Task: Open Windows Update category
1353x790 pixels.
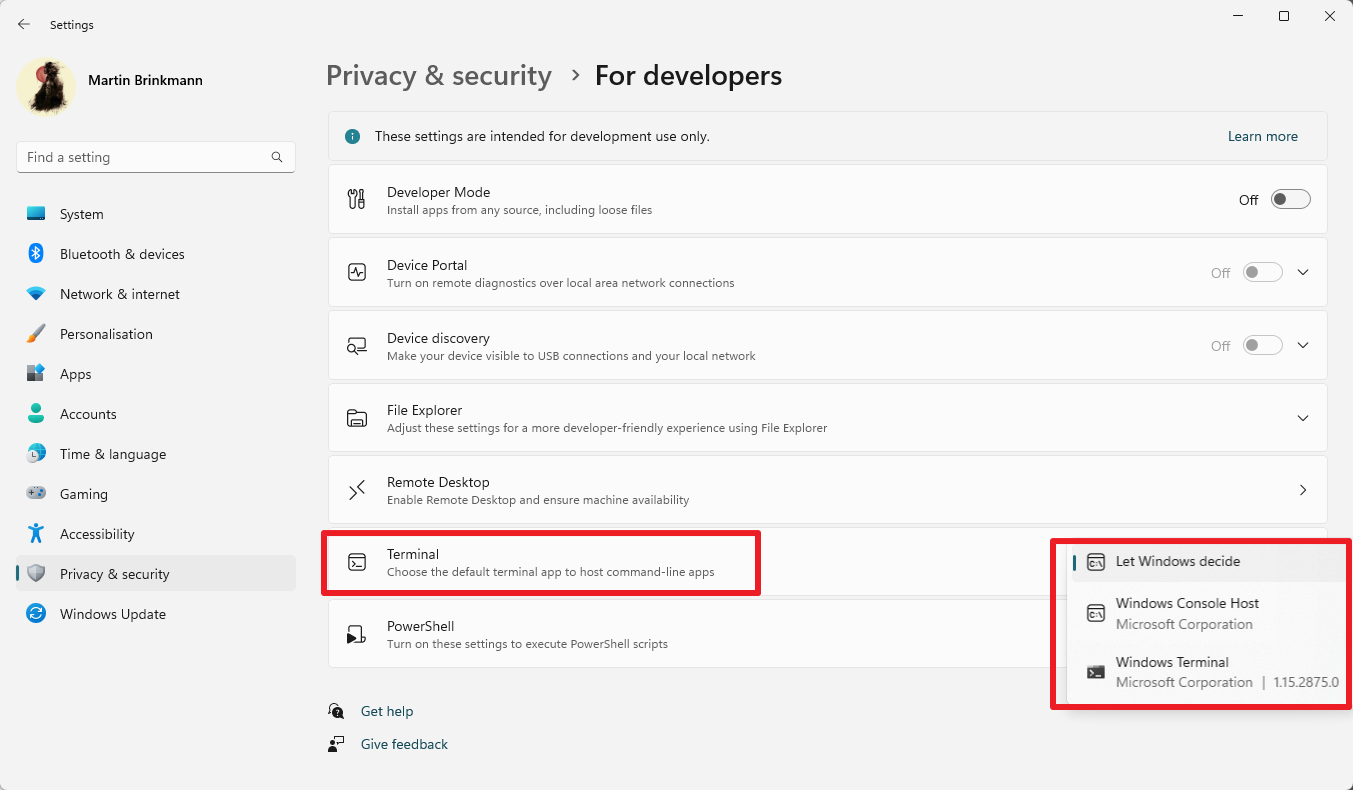Action: pos(156,614)
